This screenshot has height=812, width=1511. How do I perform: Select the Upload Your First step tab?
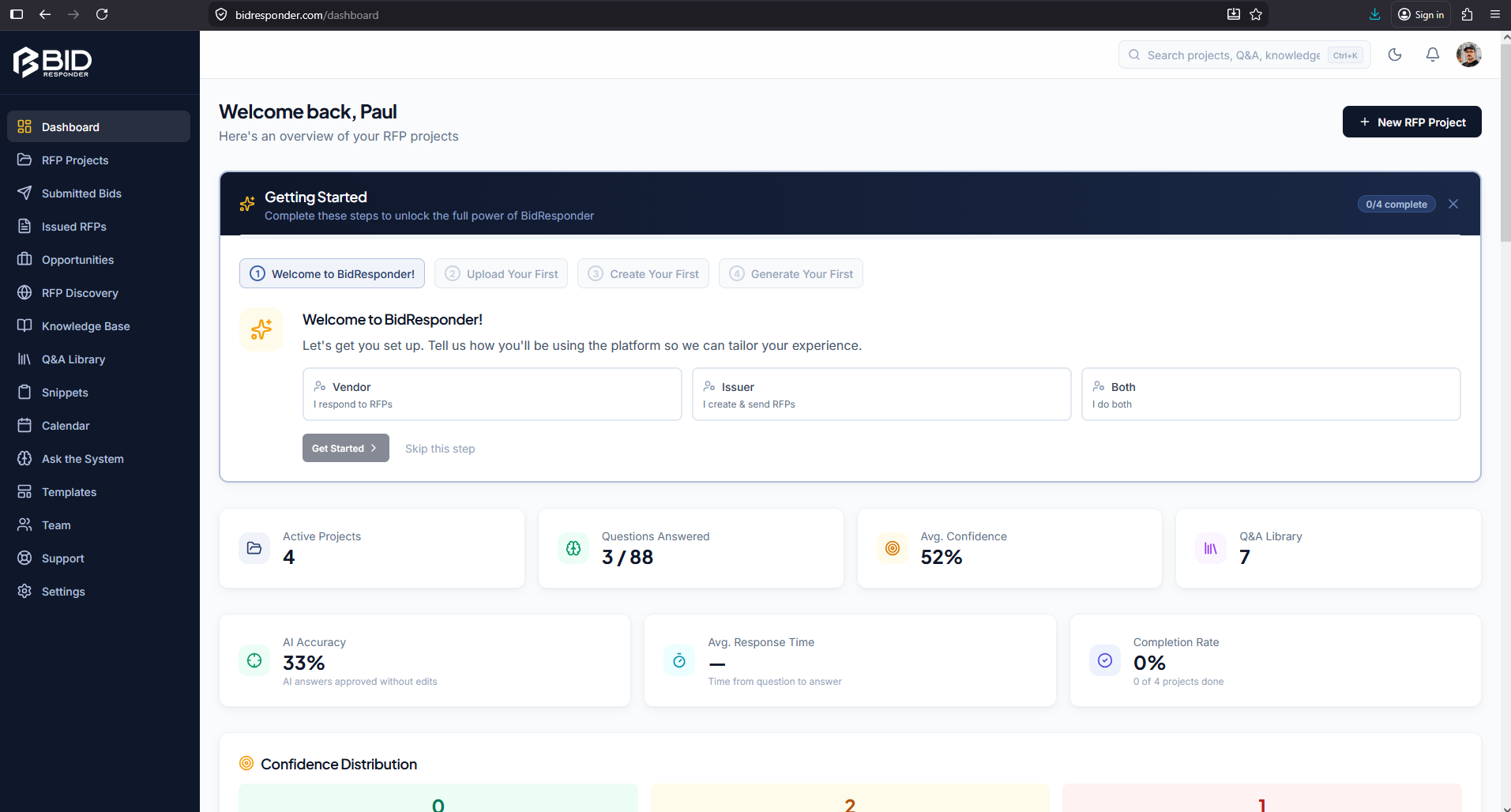click(501, 273)
